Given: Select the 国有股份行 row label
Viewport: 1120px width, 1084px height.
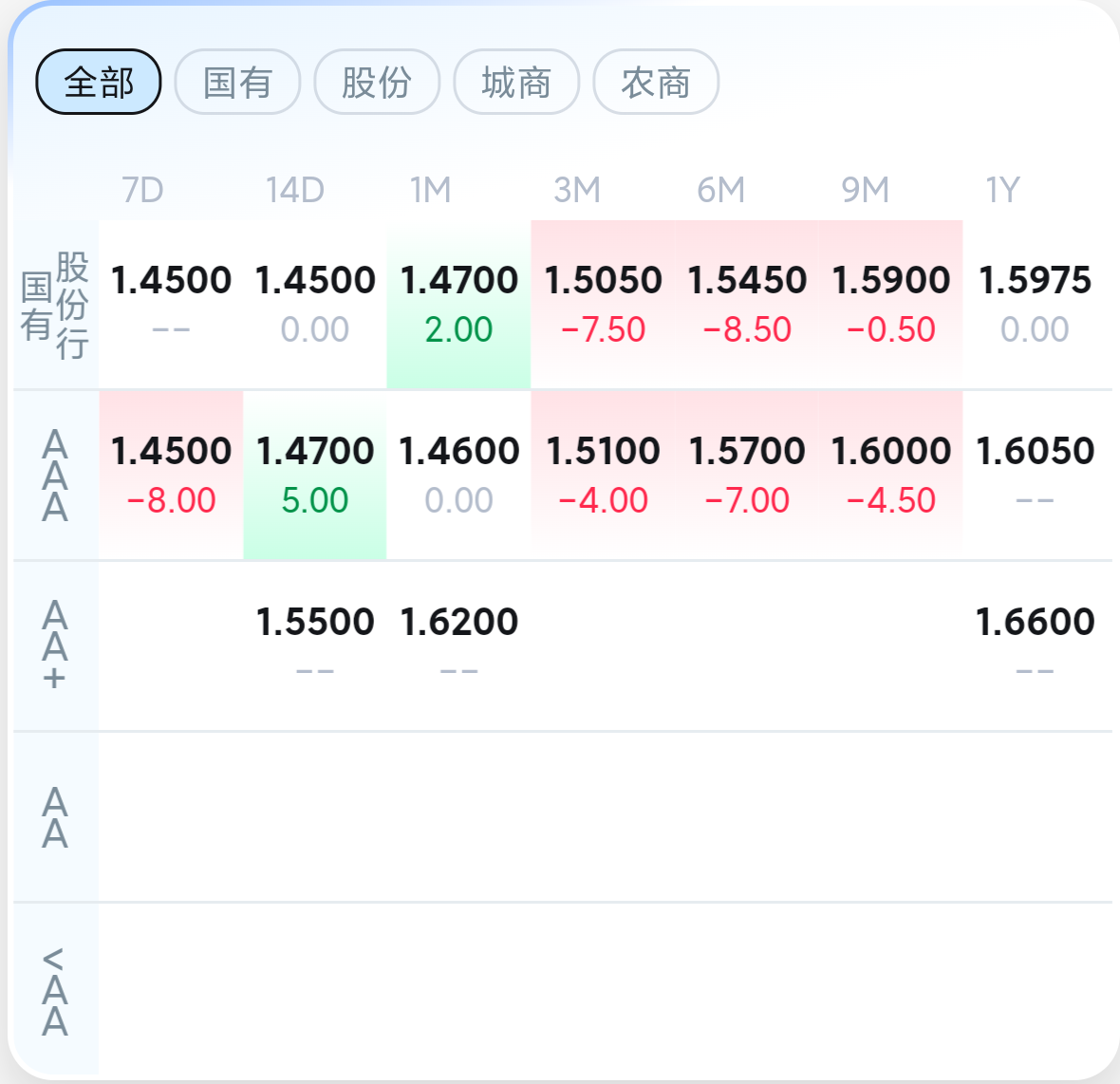Looking at the screenshot, I should pyautogui.click(x=56, y=305).
